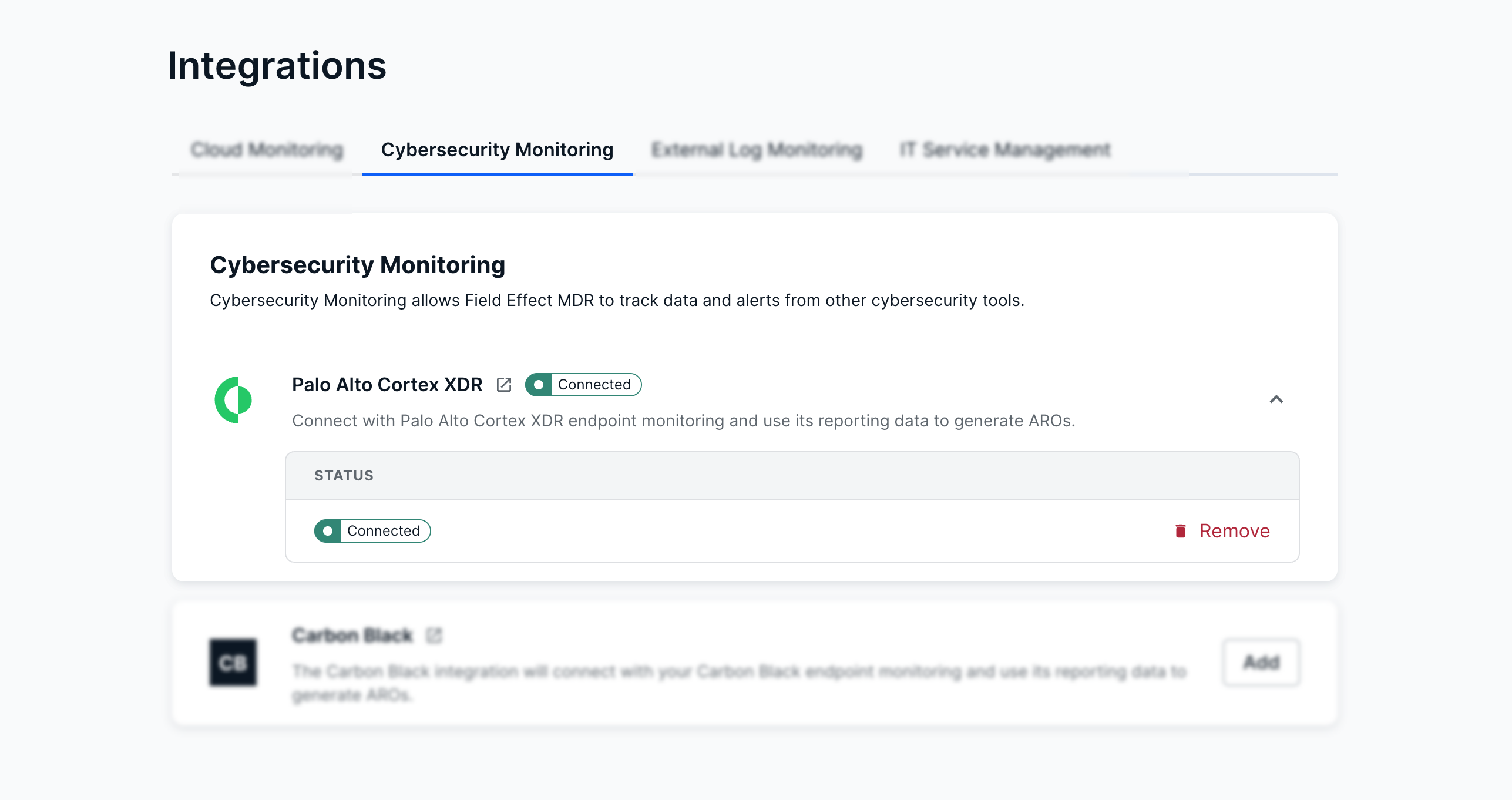Click the Carbon Black CB logo
The height and width of the screenshot is (800, 1512).
click(x=233, y=663)
